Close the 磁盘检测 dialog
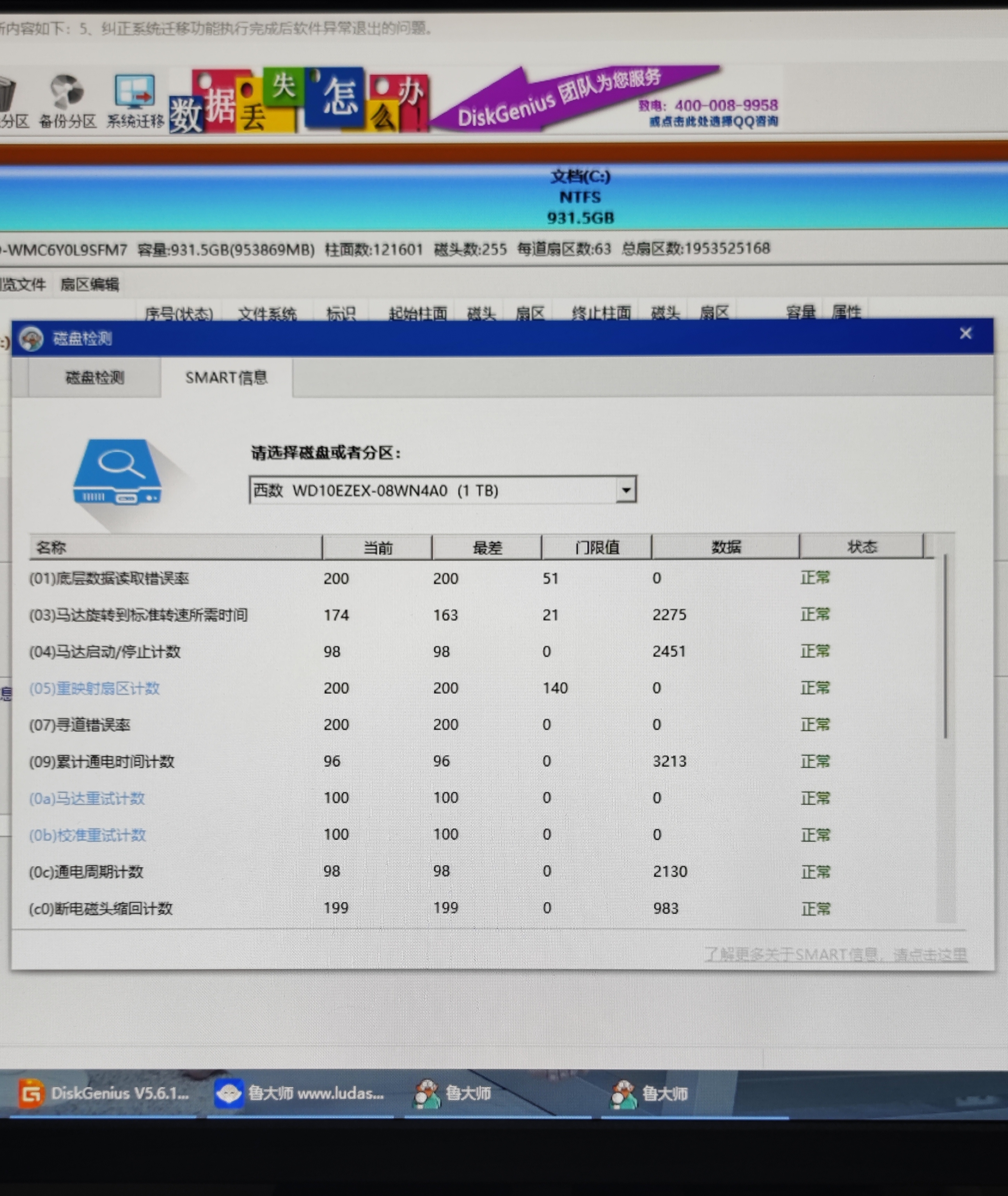This screenshot has height=1196, width=1008. (x=965, y=333)
